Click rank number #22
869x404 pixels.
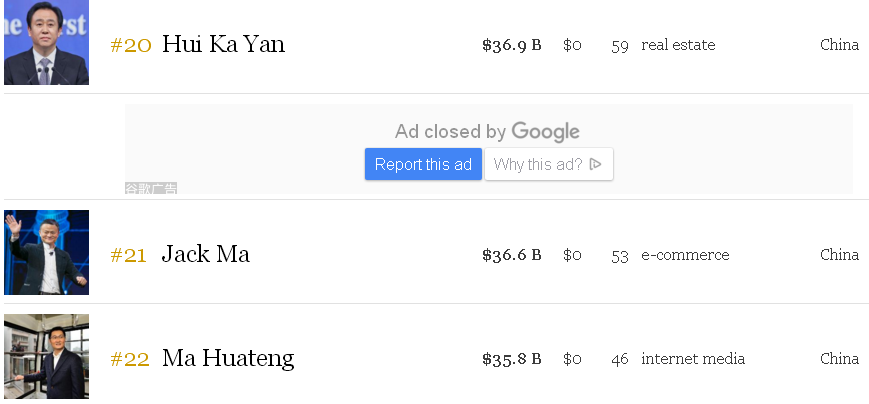click(130, 359)
